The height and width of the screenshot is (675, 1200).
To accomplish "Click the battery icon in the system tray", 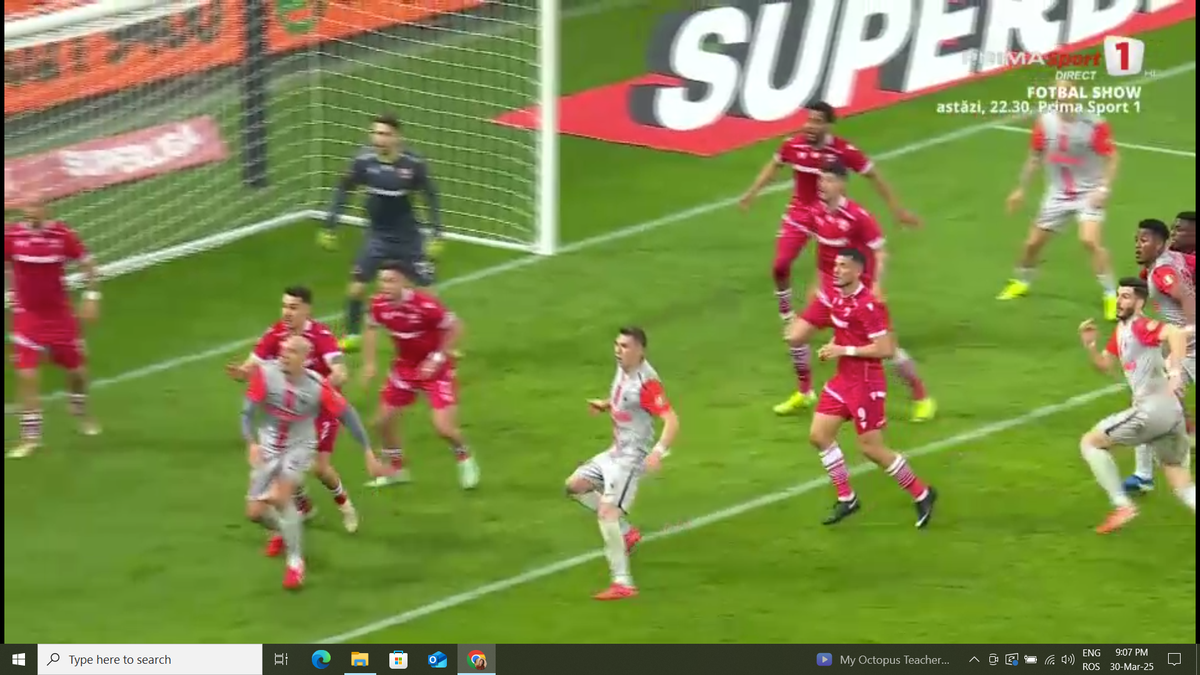I will pos(1031,659).
